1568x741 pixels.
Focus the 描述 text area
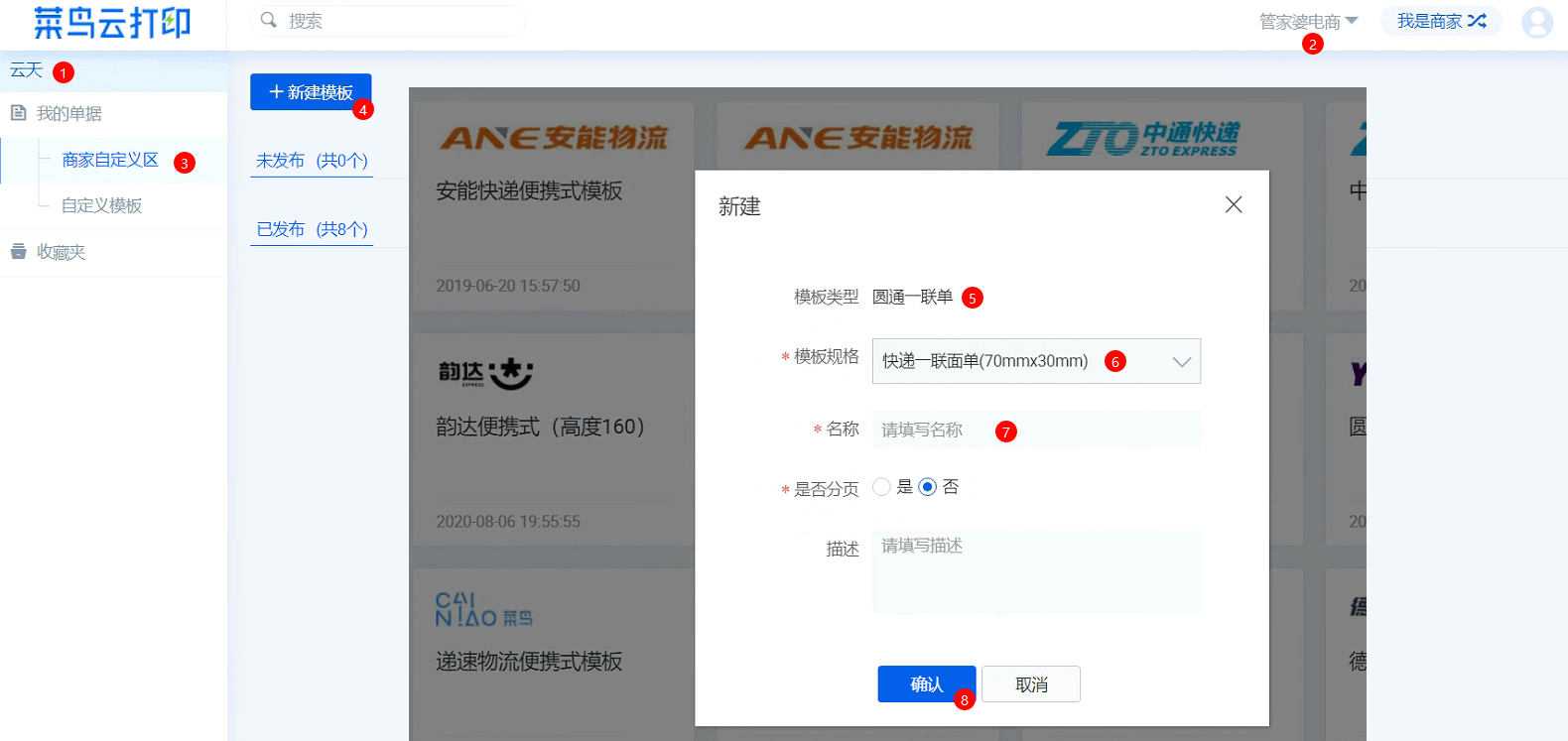click(1036, 572)
